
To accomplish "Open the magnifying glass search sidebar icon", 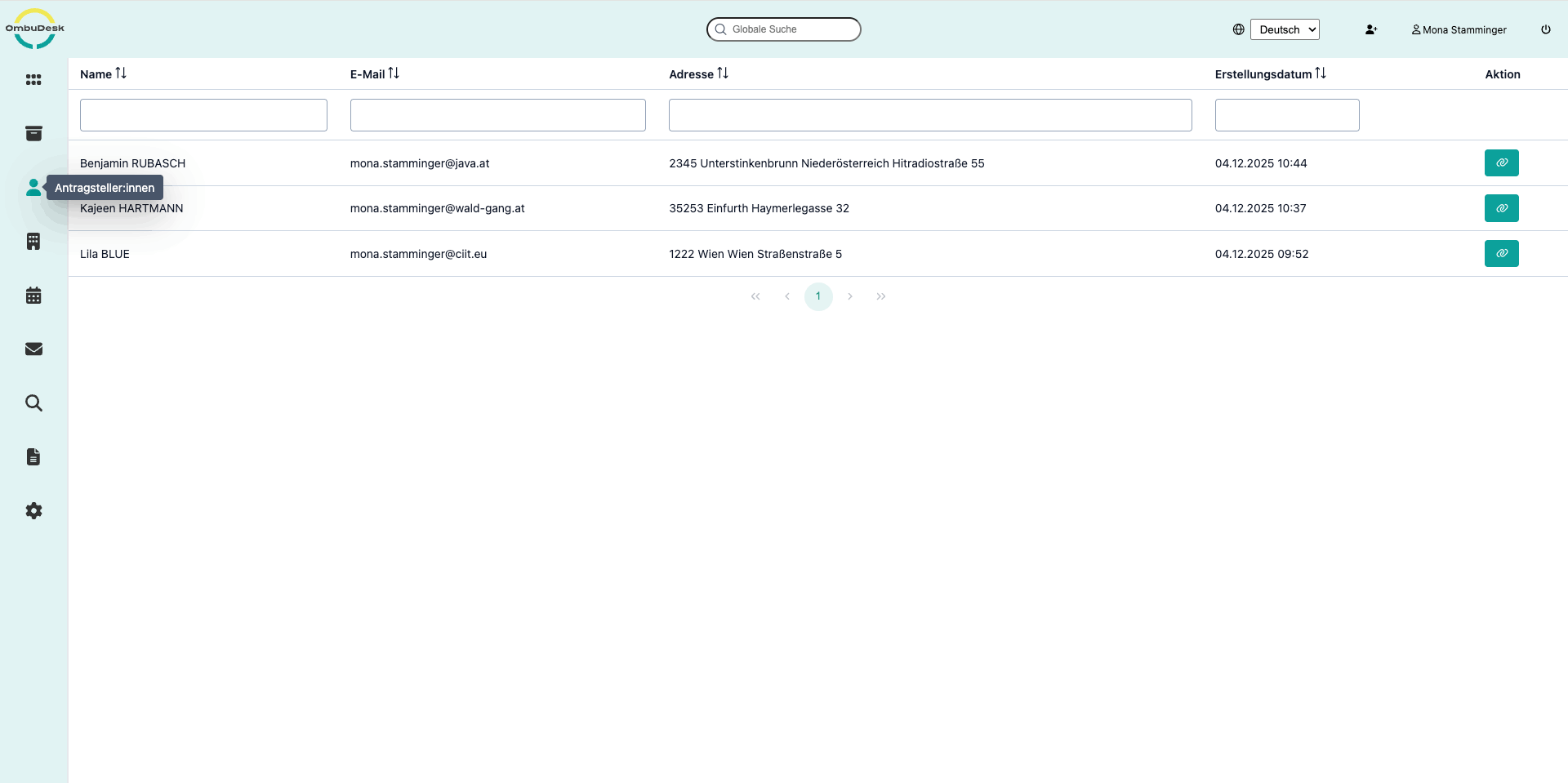I will (x=33, y=403).
